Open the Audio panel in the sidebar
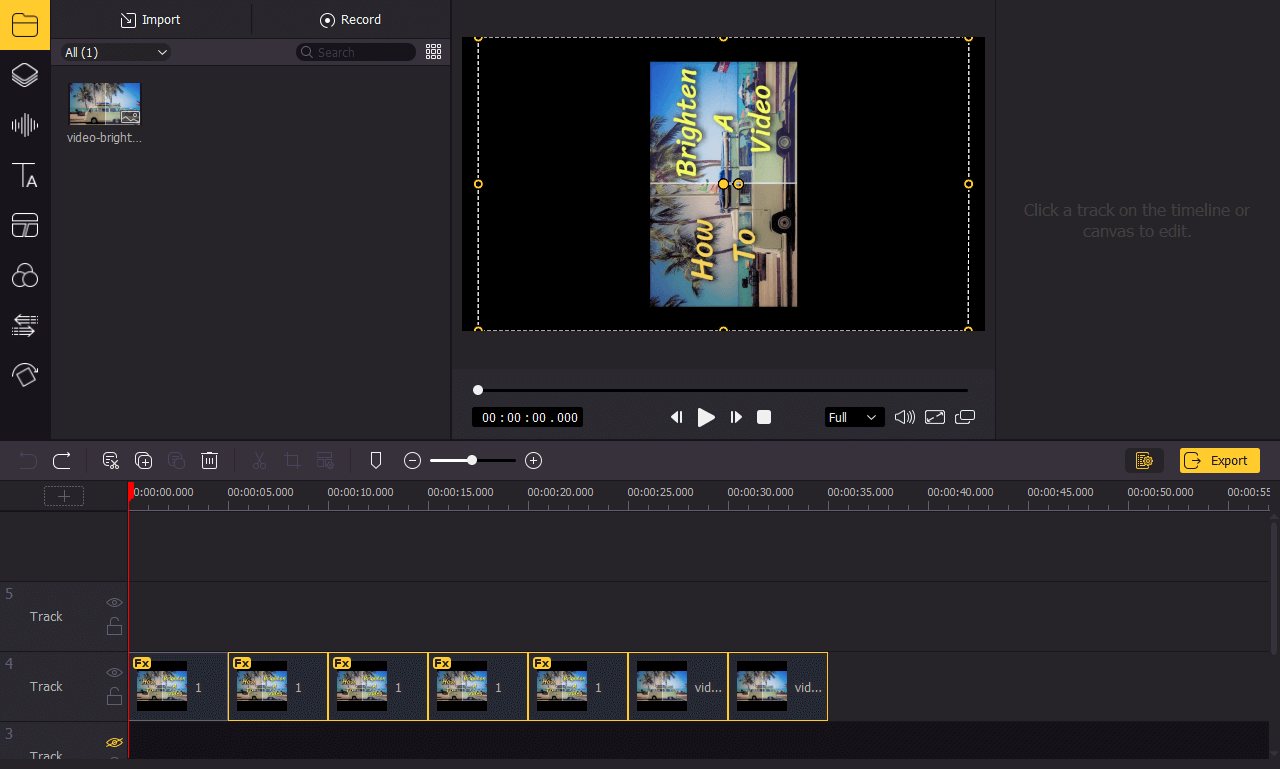 (x=25, y=125)
